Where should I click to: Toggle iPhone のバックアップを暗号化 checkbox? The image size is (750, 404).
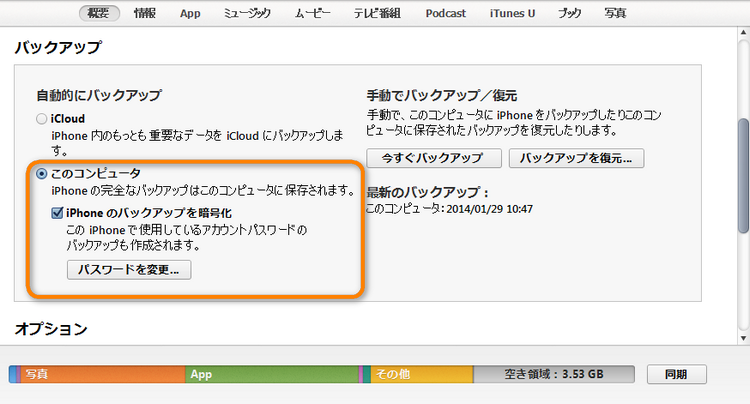(57, 213)
